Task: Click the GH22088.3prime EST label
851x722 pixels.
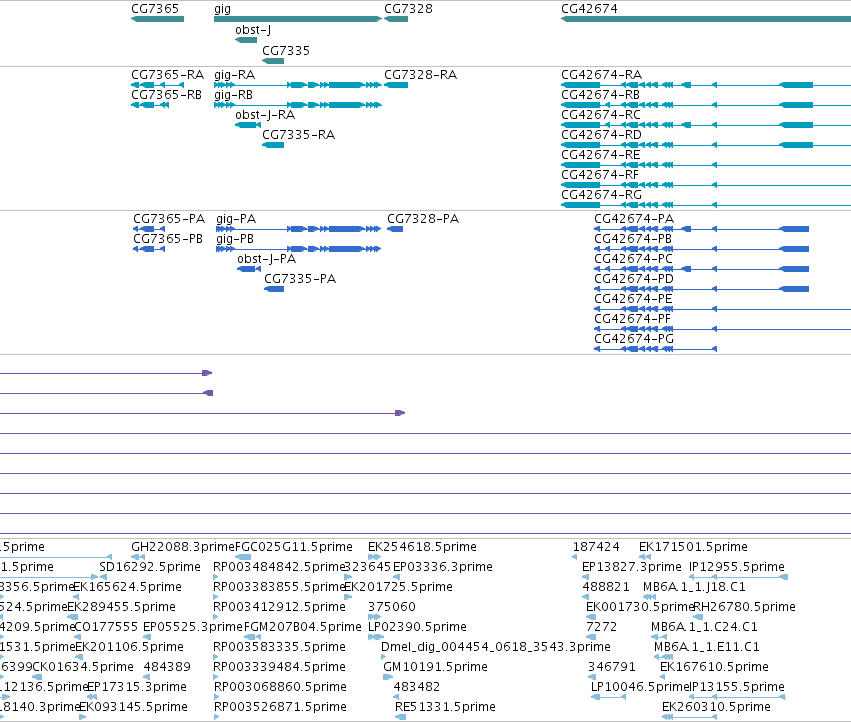Action: [x=183, y=547]
